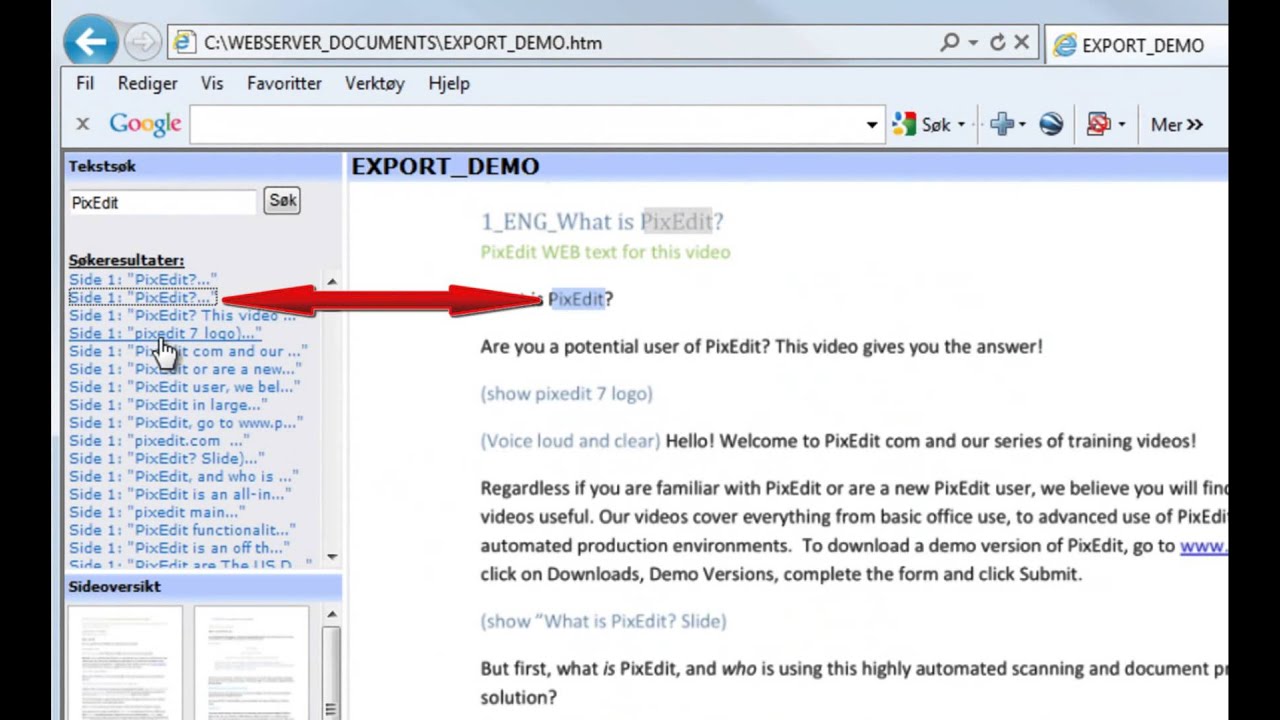Click the page icon in the address bar
Viewport: 1280px width, 720px height.
(x=184, y=42)
